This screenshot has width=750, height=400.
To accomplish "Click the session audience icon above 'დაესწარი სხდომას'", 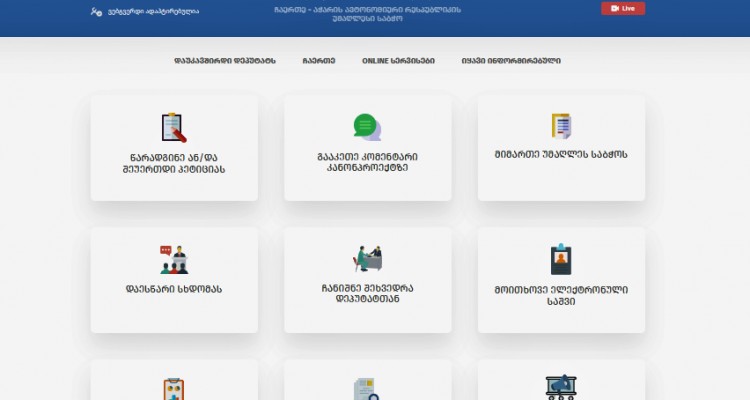I will pos(174,259).
